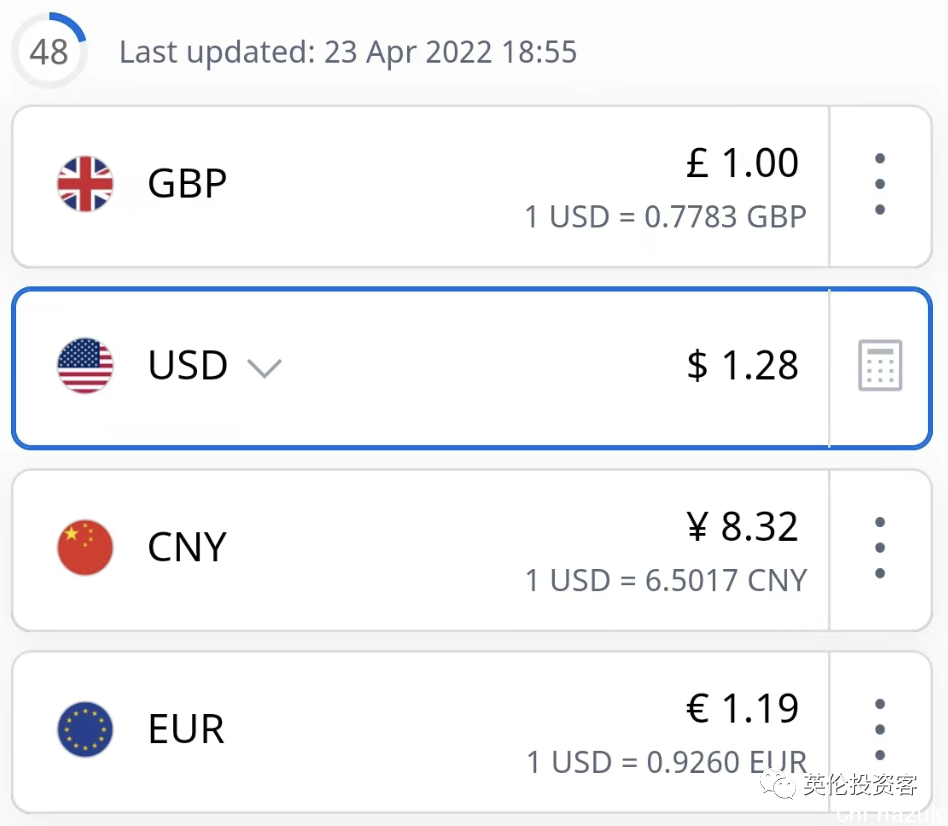Open the calculator icon in USD row
The height and width of the screenshot is (826, 948).
pyautogui.click(x=880, y=366)
